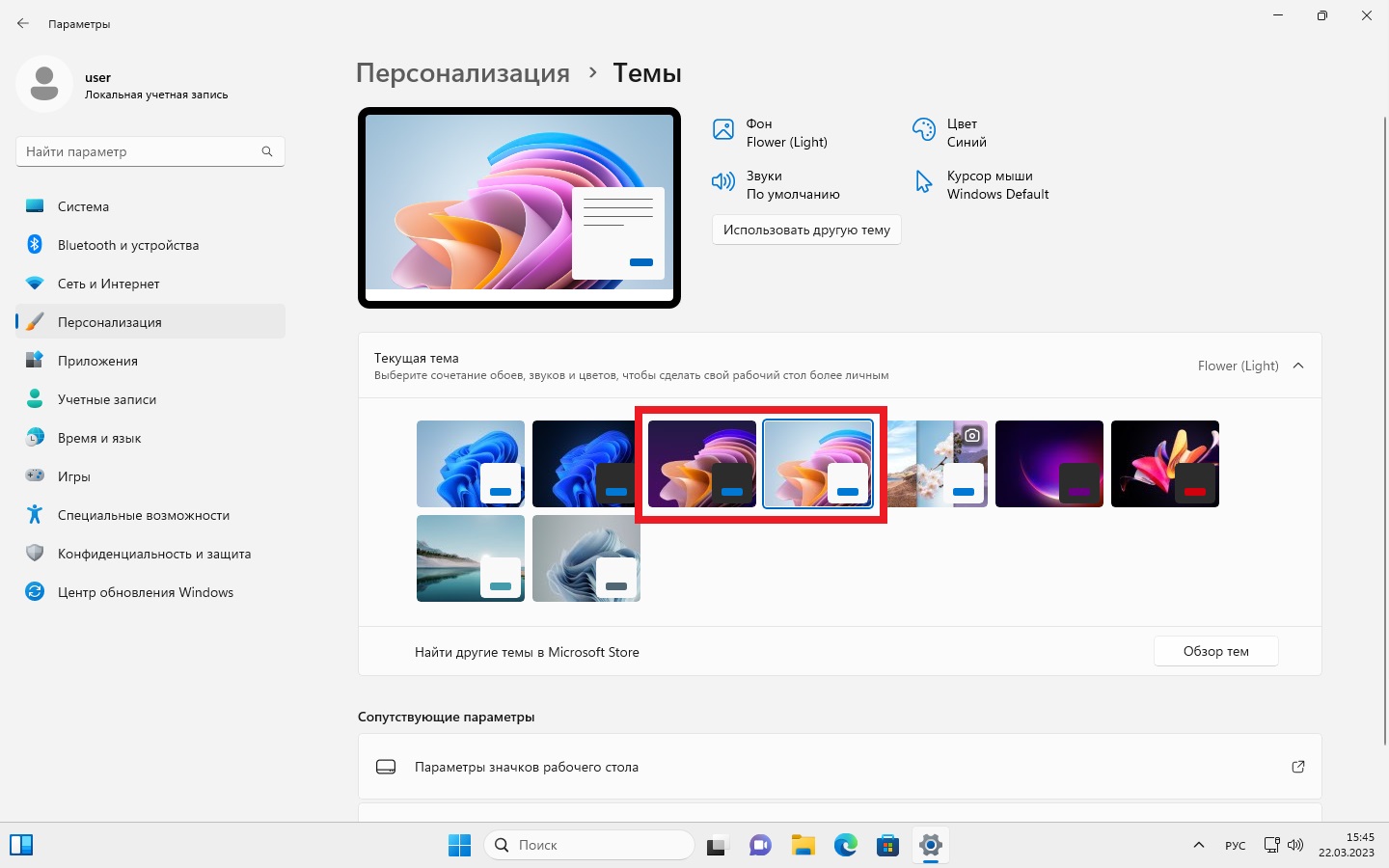Click the Звуки speaker icon
The image size is (1389, 868).
click(723, 181)
